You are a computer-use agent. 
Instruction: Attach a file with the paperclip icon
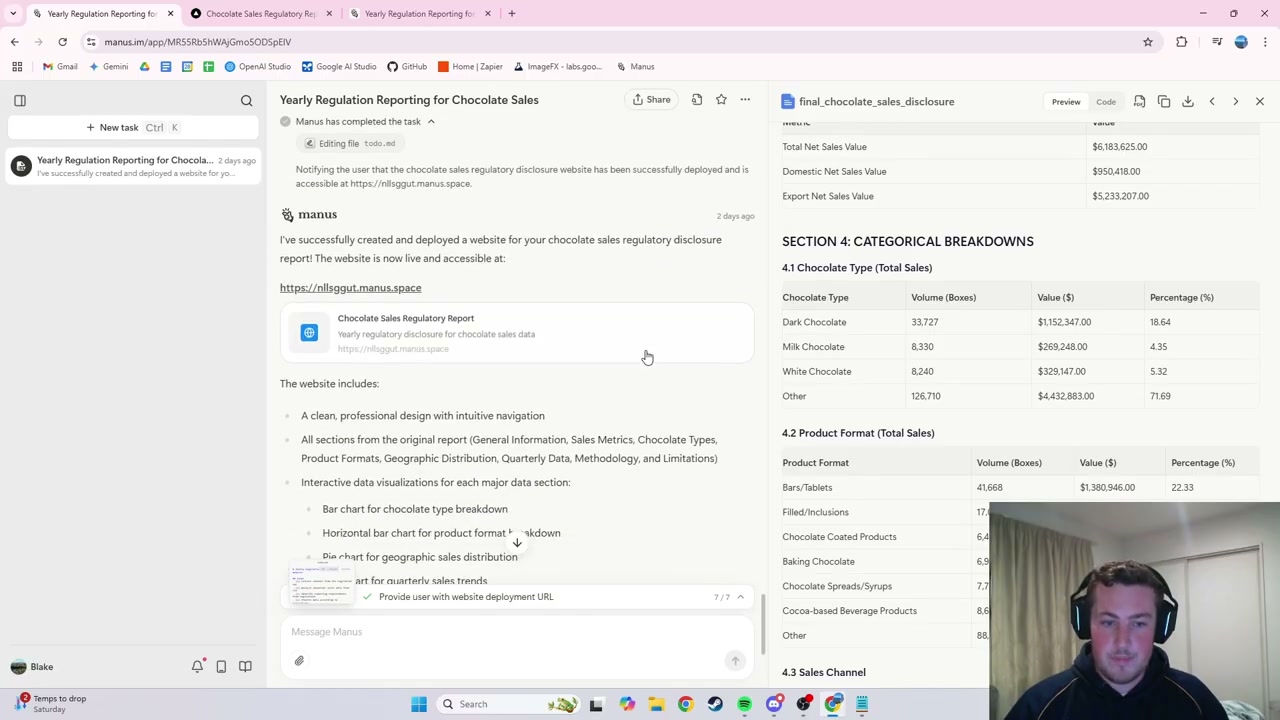299,660
